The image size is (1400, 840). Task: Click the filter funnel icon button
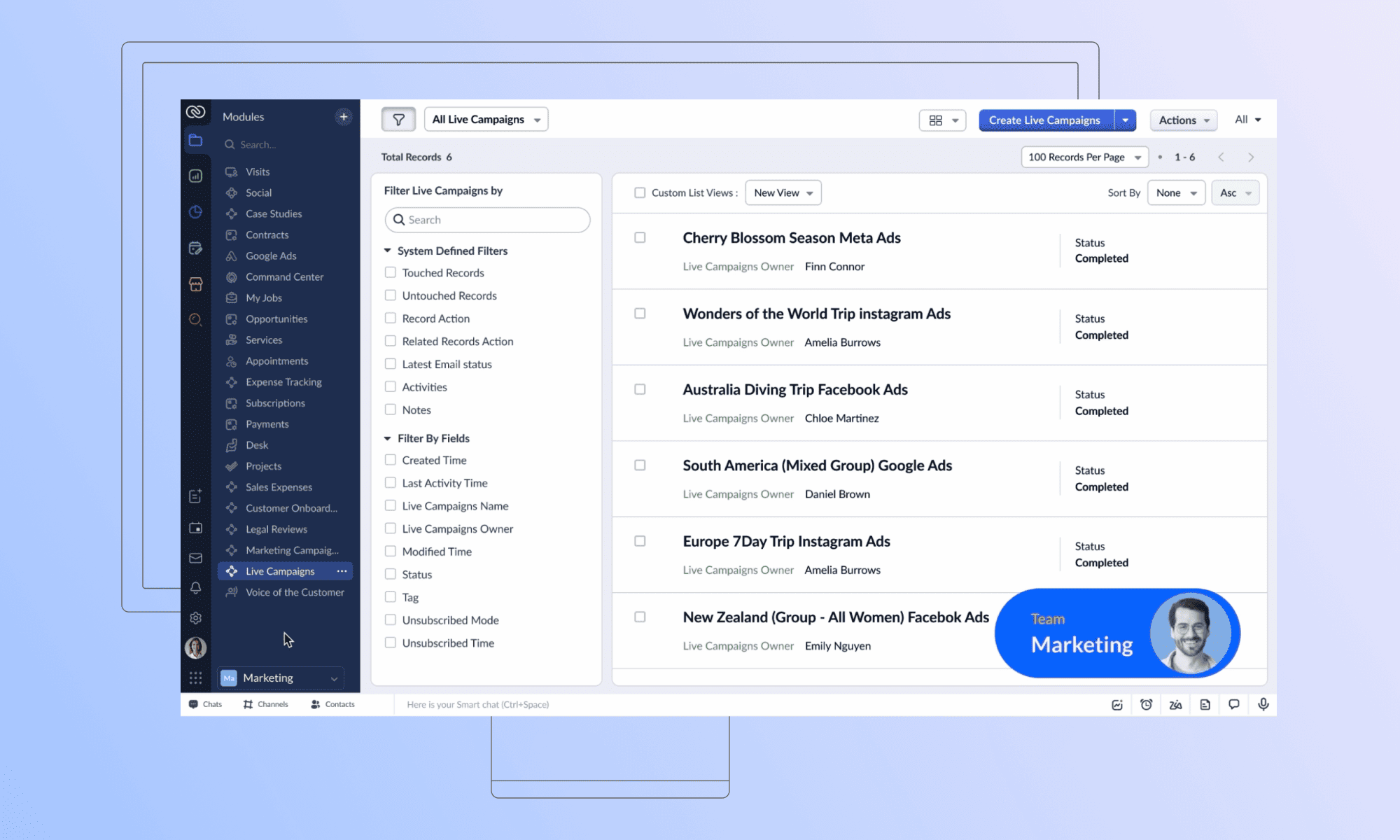click(x=398, y=120)
